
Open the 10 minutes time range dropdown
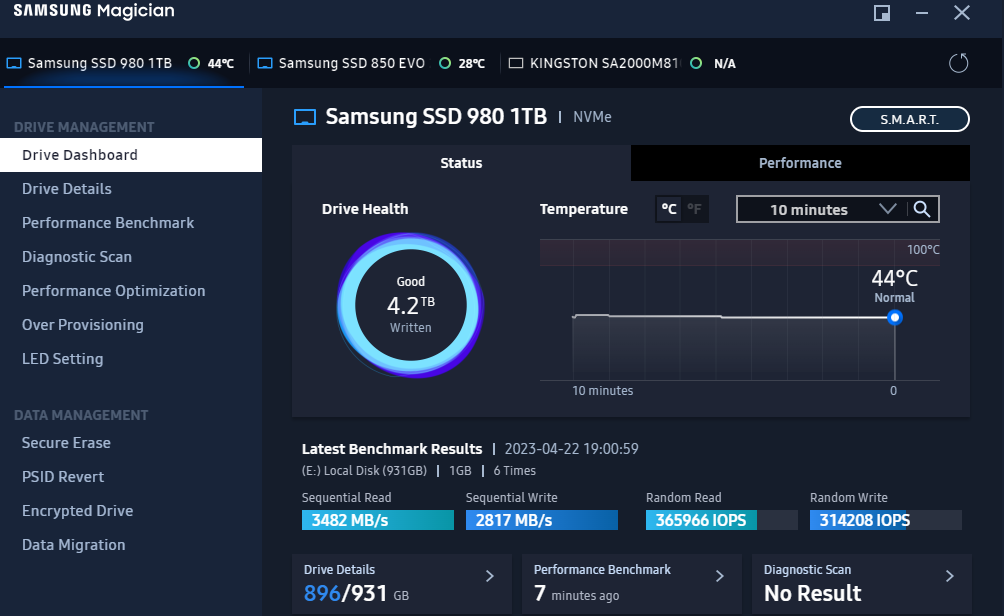(820, 209)
